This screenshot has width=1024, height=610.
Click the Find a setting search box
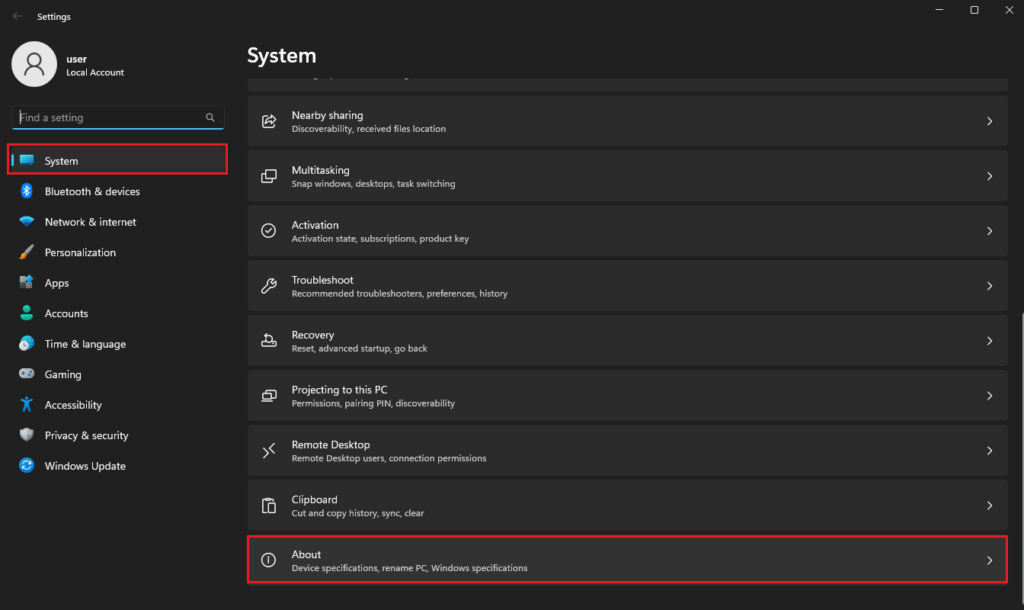(110, 117)
